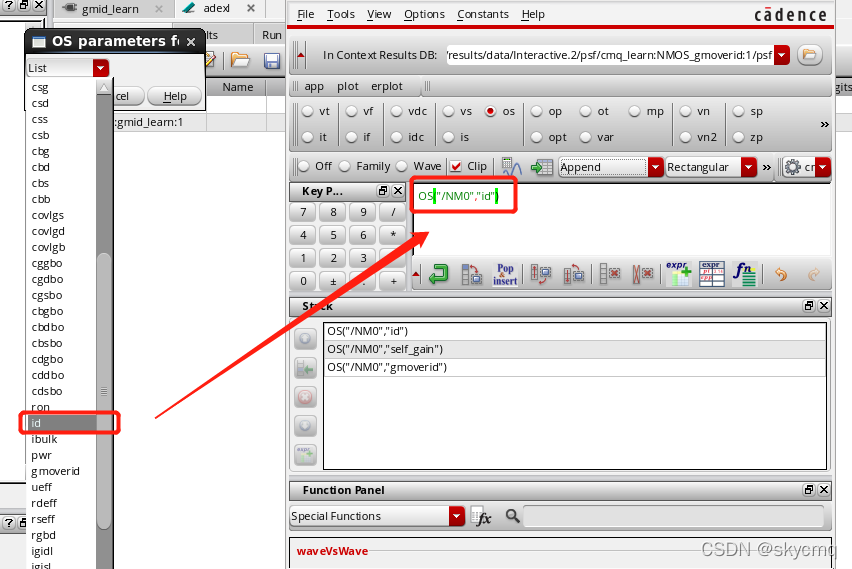Expand more selection types chevron near sp
Image resolution: width=852 pixels, height=569 pixels.
coord(824,124)
